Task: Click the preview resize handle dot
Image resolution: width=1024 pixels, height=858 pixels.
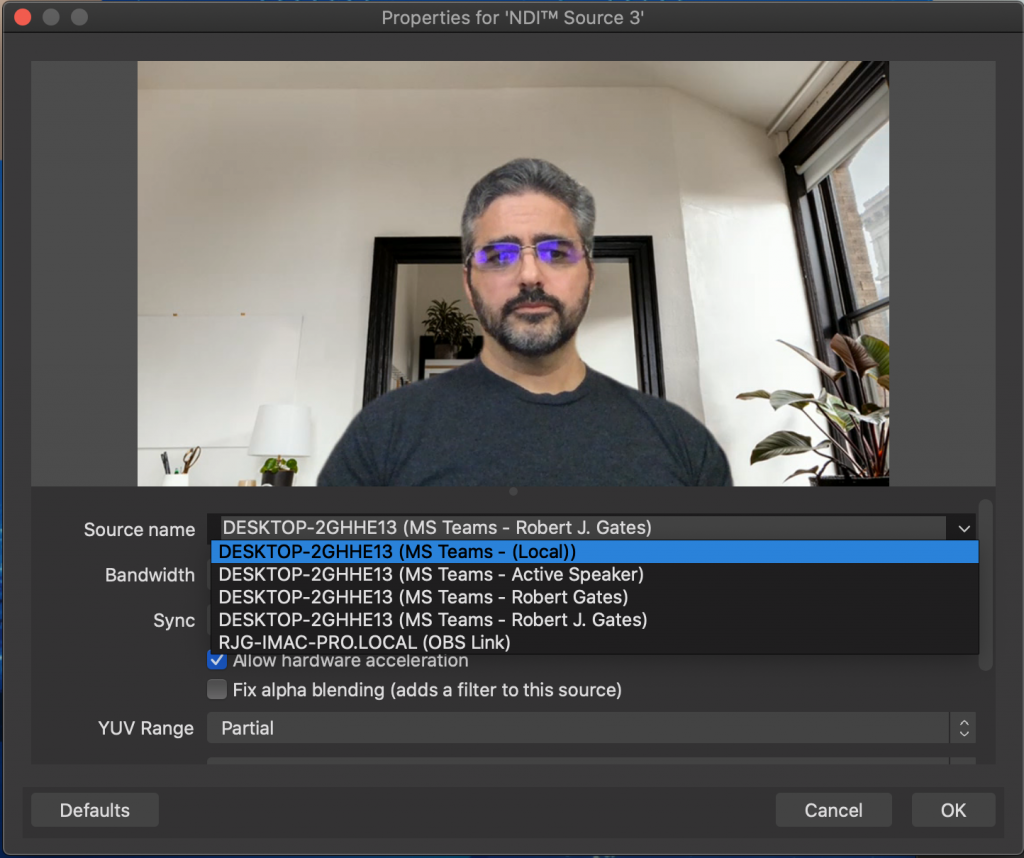Action: coord(513,492)
